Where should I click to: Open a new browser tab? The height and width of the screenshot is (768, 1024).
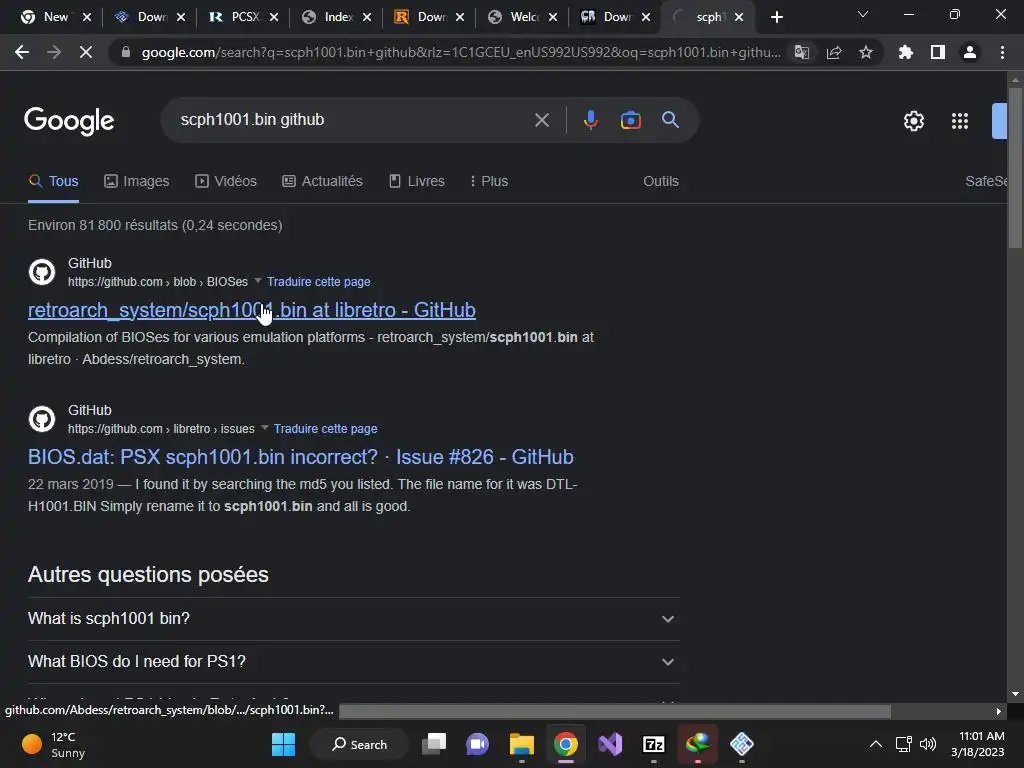[x=776, y=17]
